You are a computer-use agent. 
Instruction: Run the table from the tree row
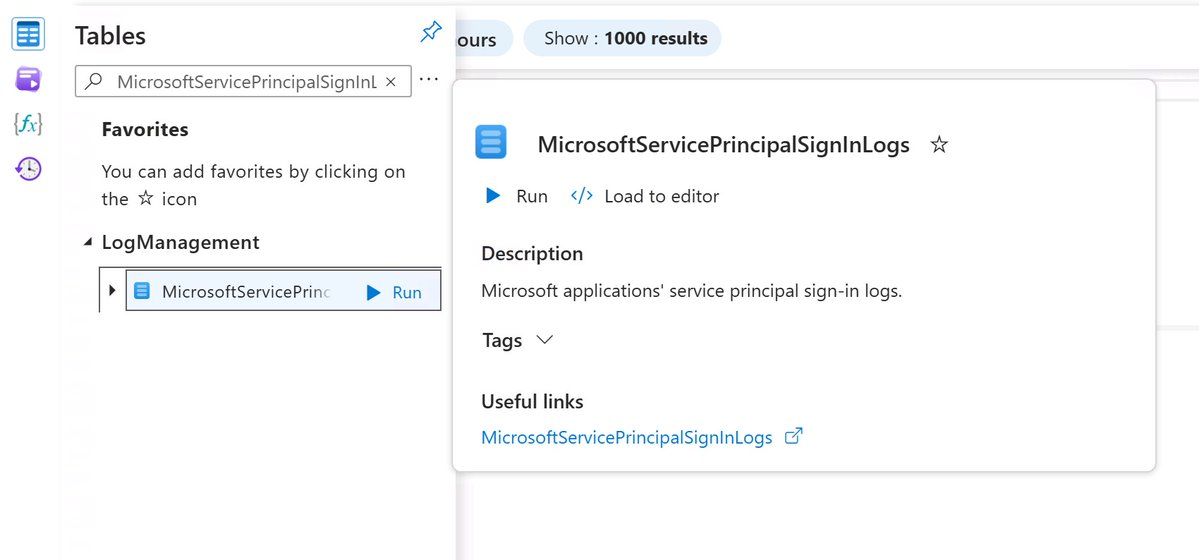395,292
